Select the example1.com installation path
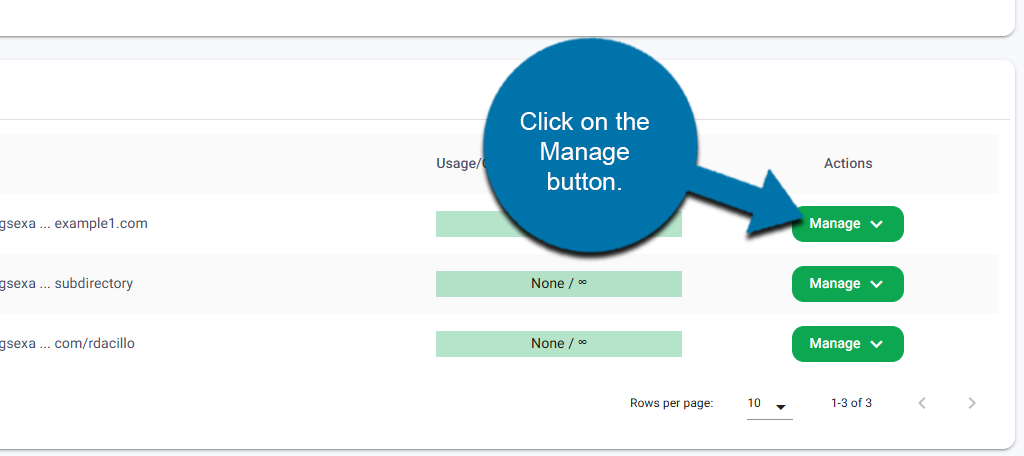 (x=74, y=224)
